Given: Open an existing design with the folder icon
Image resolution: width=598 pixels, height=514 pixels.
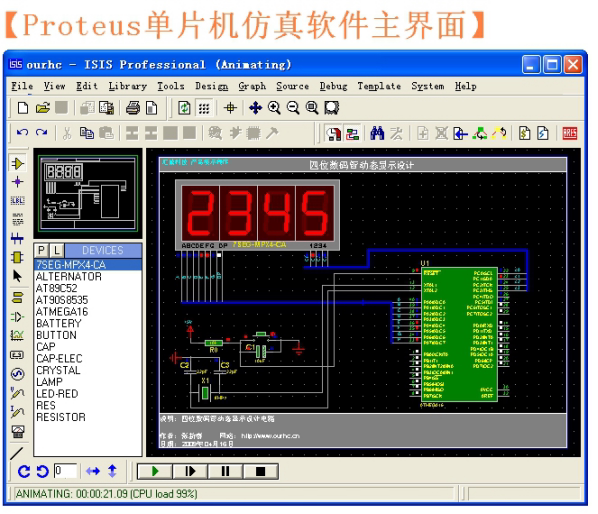Looking at the screenshot, I should click(x=43, y=108).
